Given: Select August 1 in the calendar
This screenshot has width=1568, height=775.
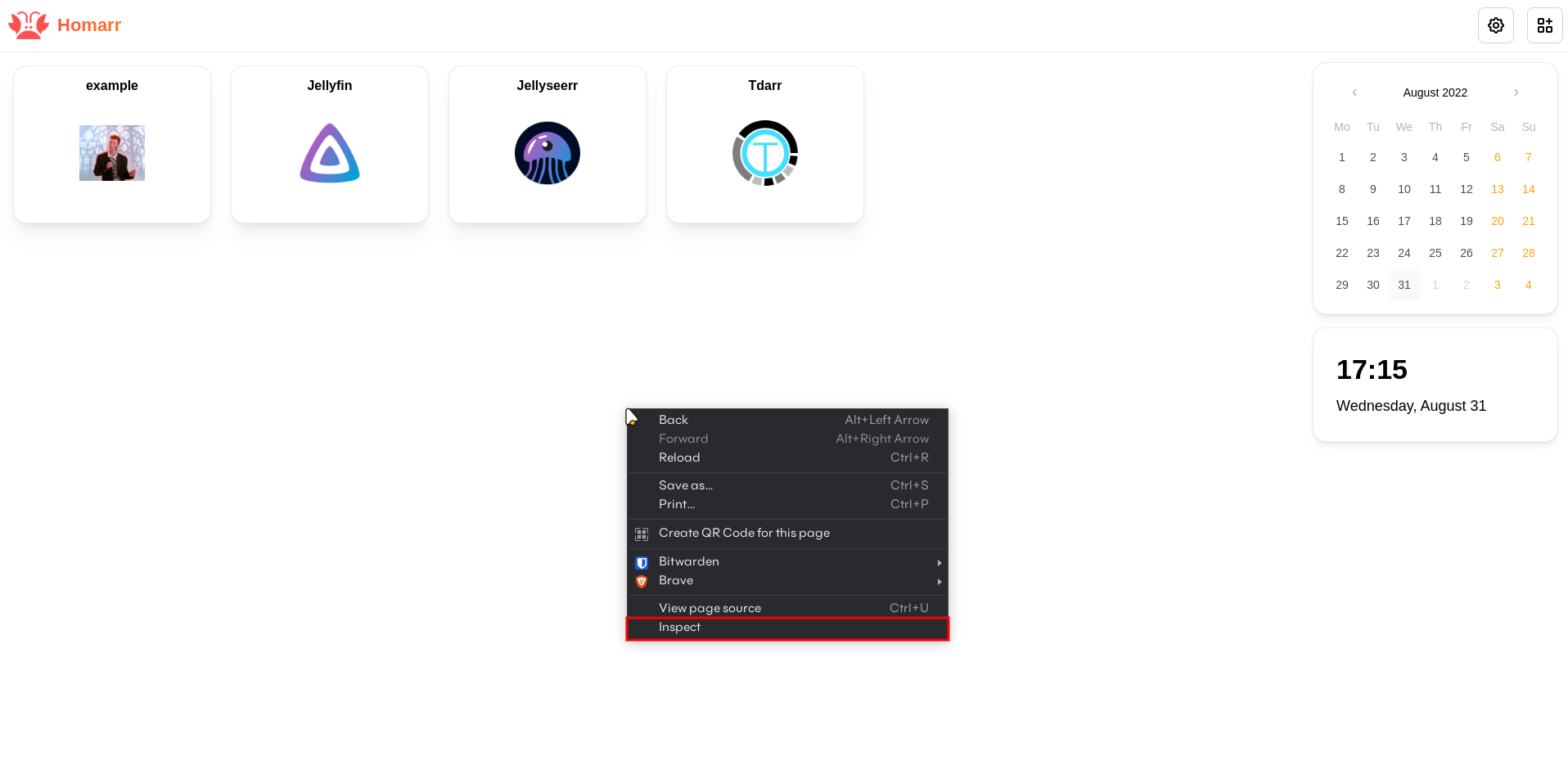Looking at the screenshot, I should tap(1342, 157).
